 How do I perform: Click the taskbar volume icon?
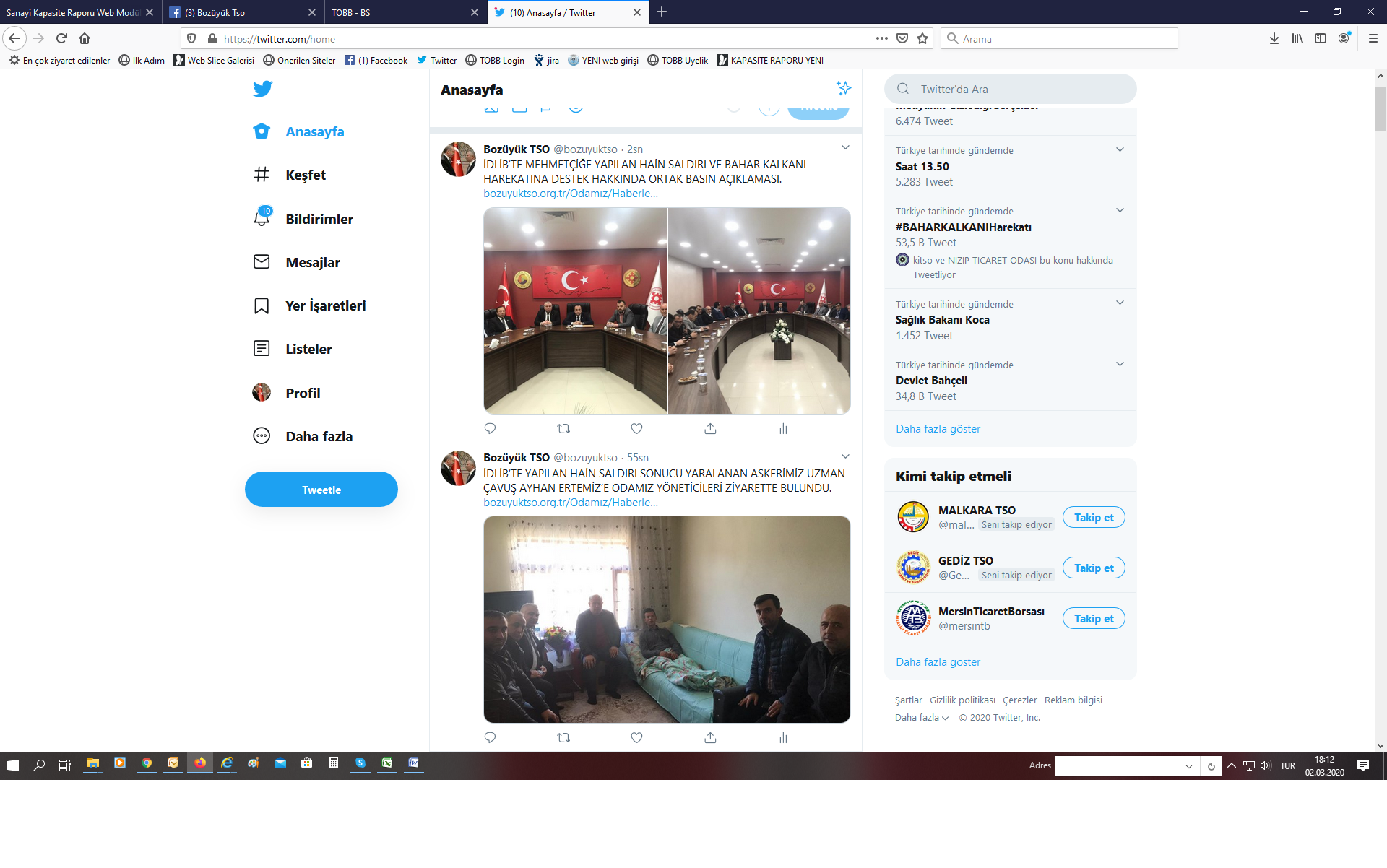[1266, 765]
